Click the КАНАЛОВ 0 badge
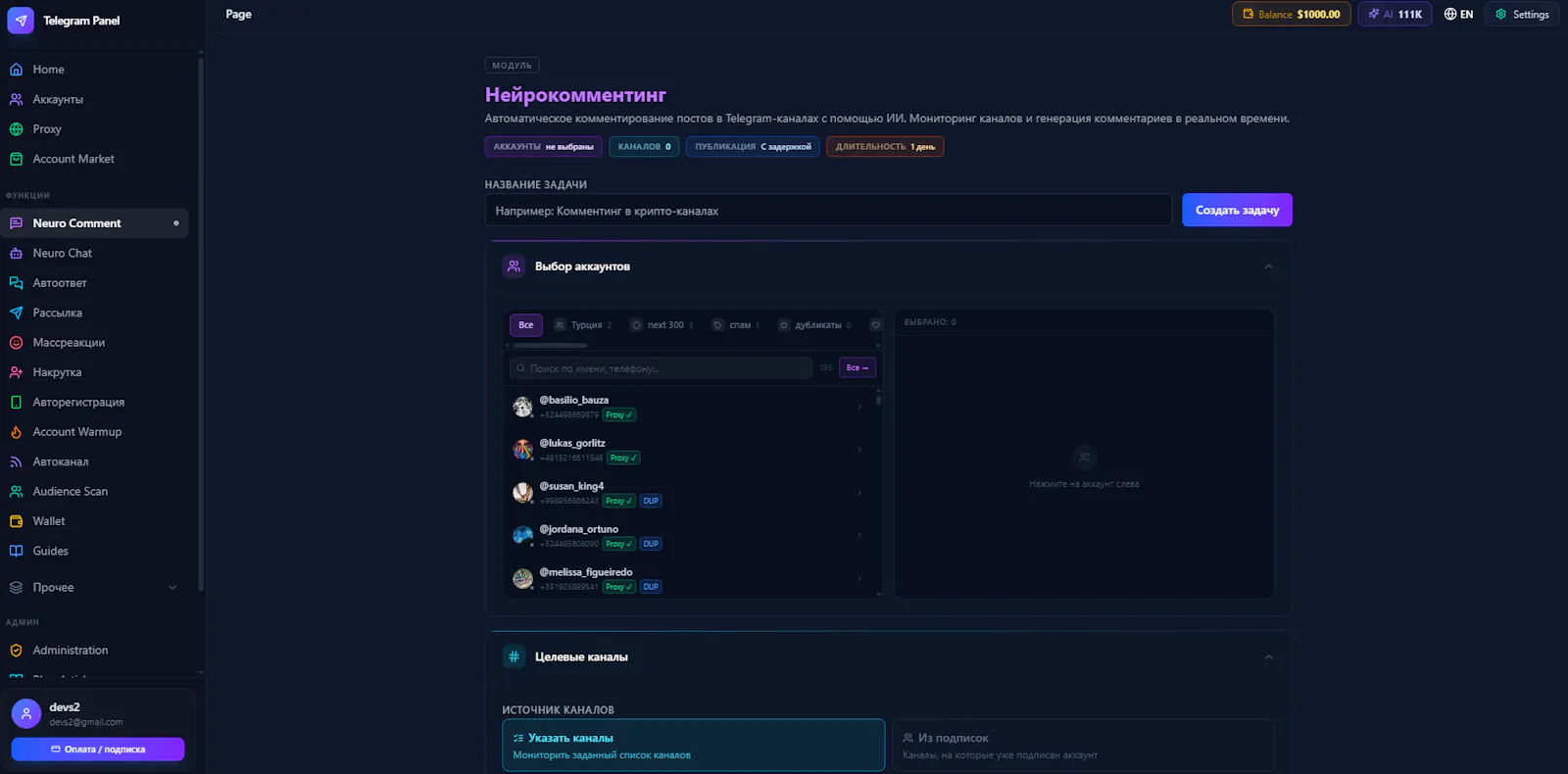Screen dimensions: 1568x774 click(x=644, y=147)
